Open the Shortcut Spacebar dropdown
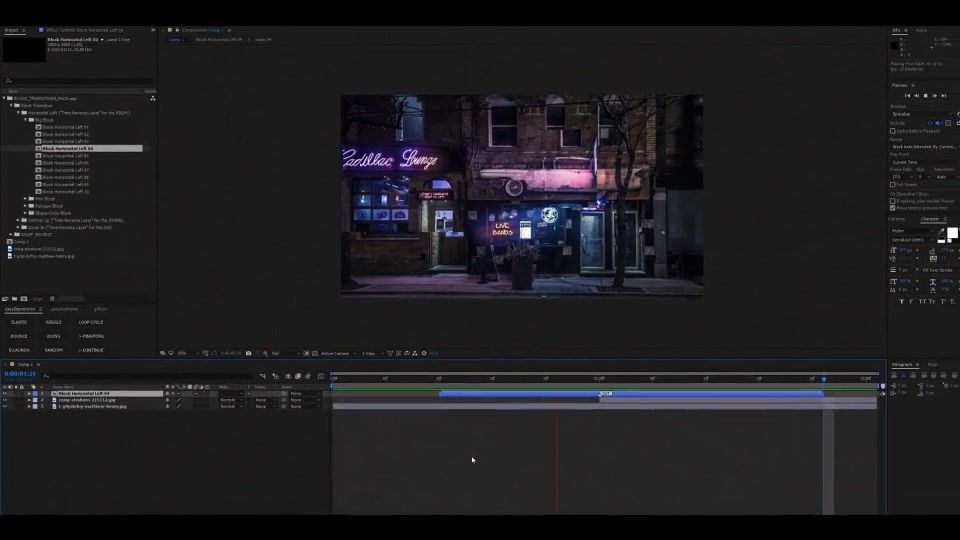This screenshot has height=540, width=960. (921, 114)
